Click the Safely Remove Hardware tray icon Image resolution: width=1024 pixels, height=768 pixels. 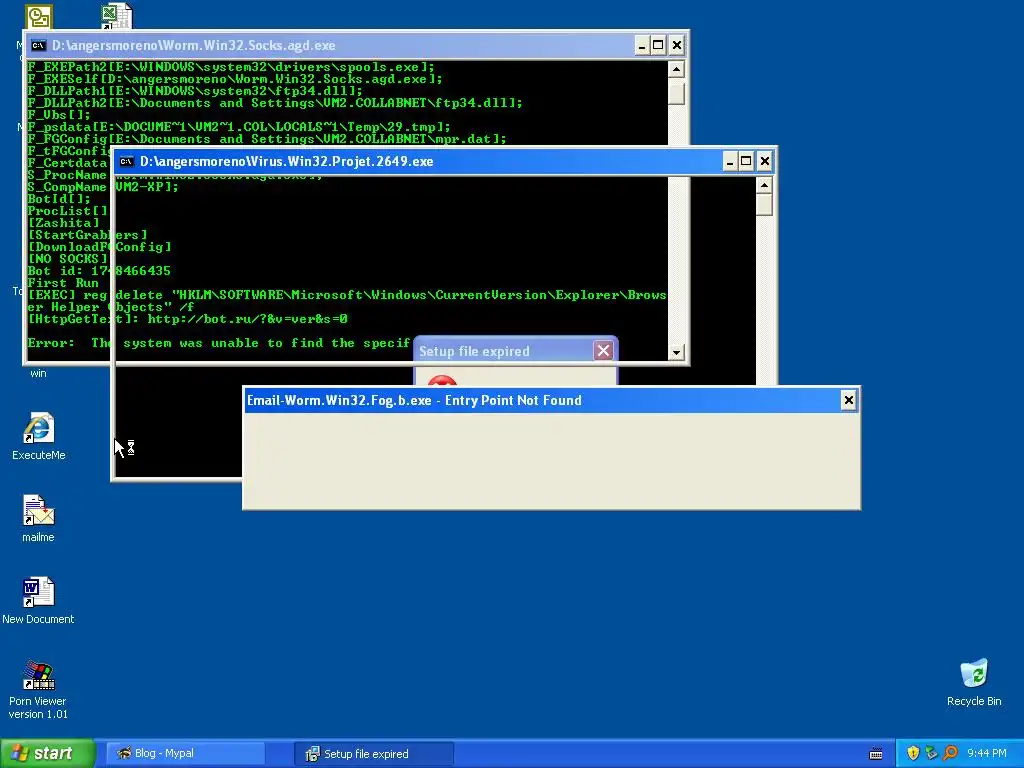click(x=931, y=753)
